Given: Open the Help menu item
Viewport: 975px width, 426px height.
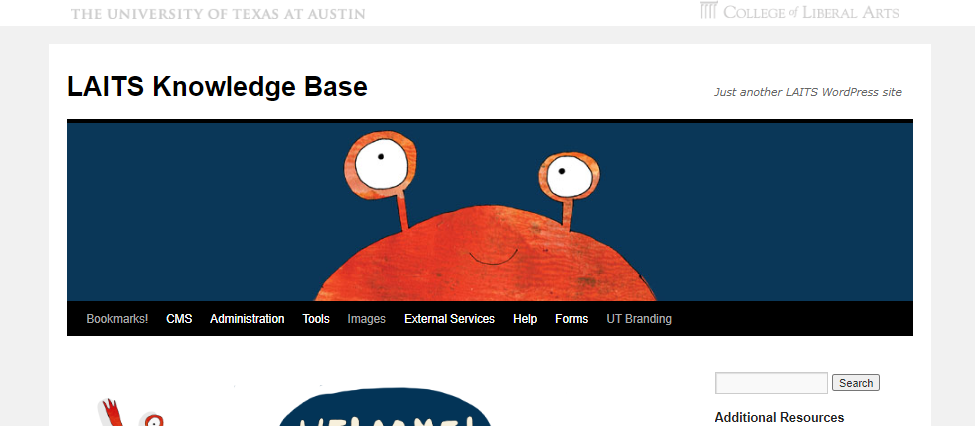Looking at the screenshot, I should point(525,318).
